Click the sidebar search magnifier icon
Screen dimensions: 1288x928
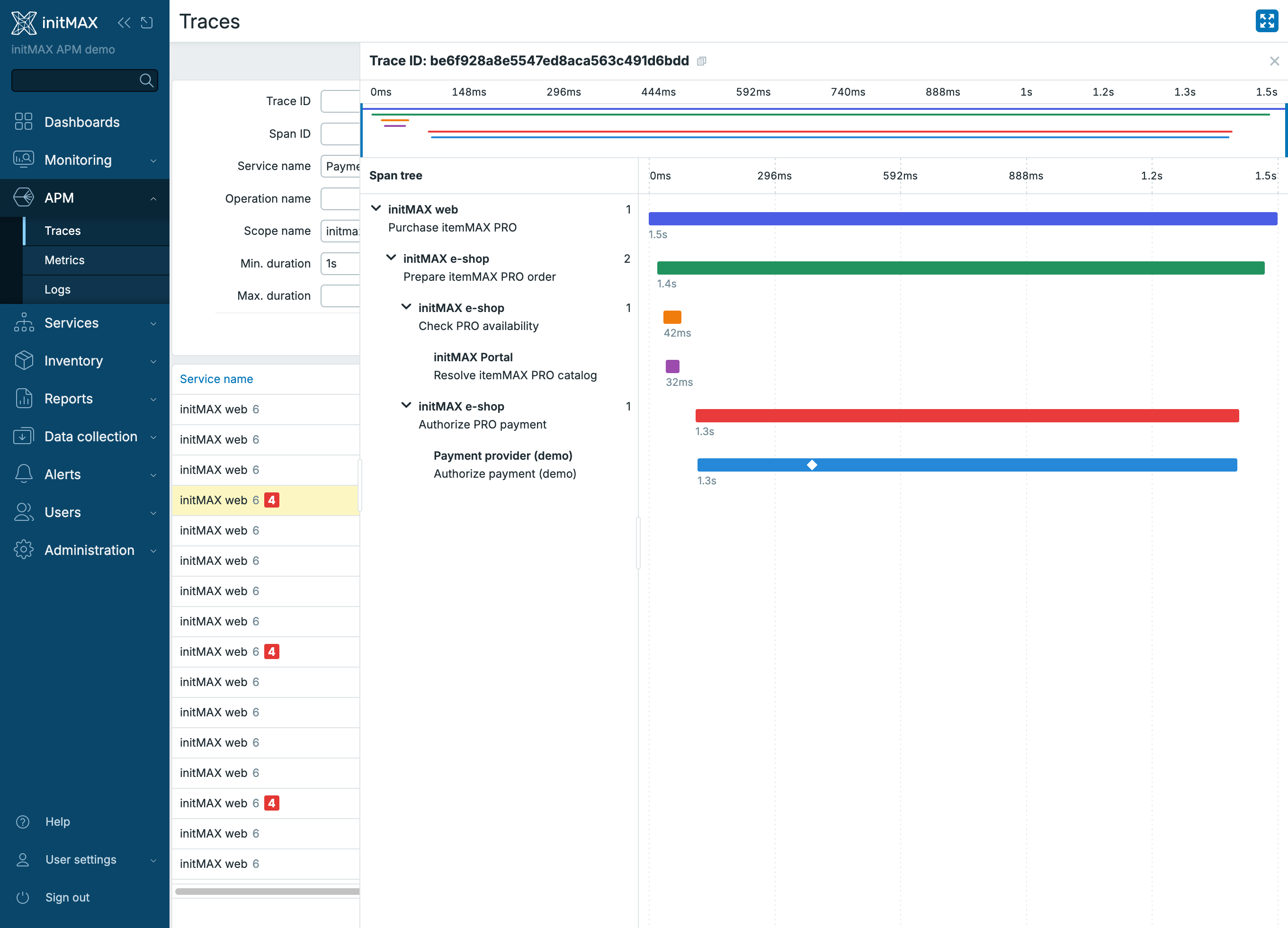(x=146, y=80)
